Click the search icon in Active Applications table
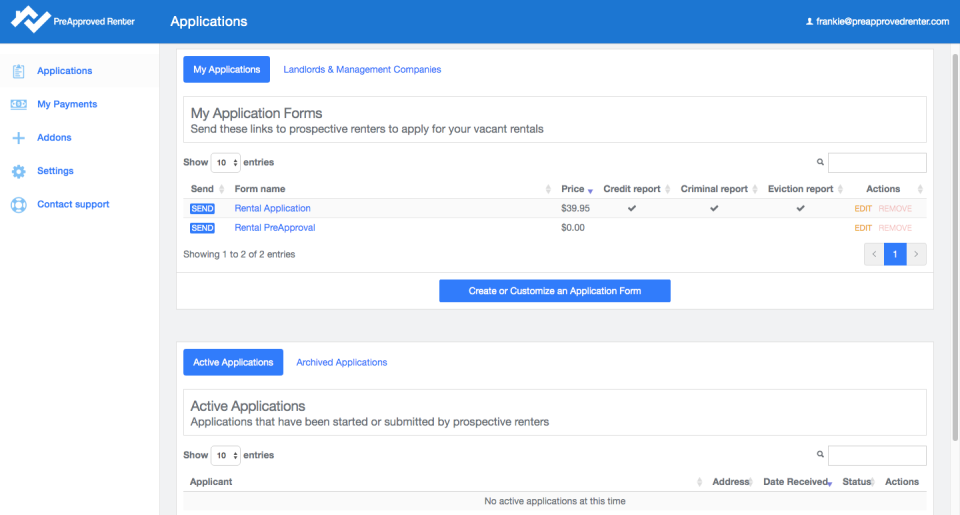The image size is (960, 515). coord(820,454)
